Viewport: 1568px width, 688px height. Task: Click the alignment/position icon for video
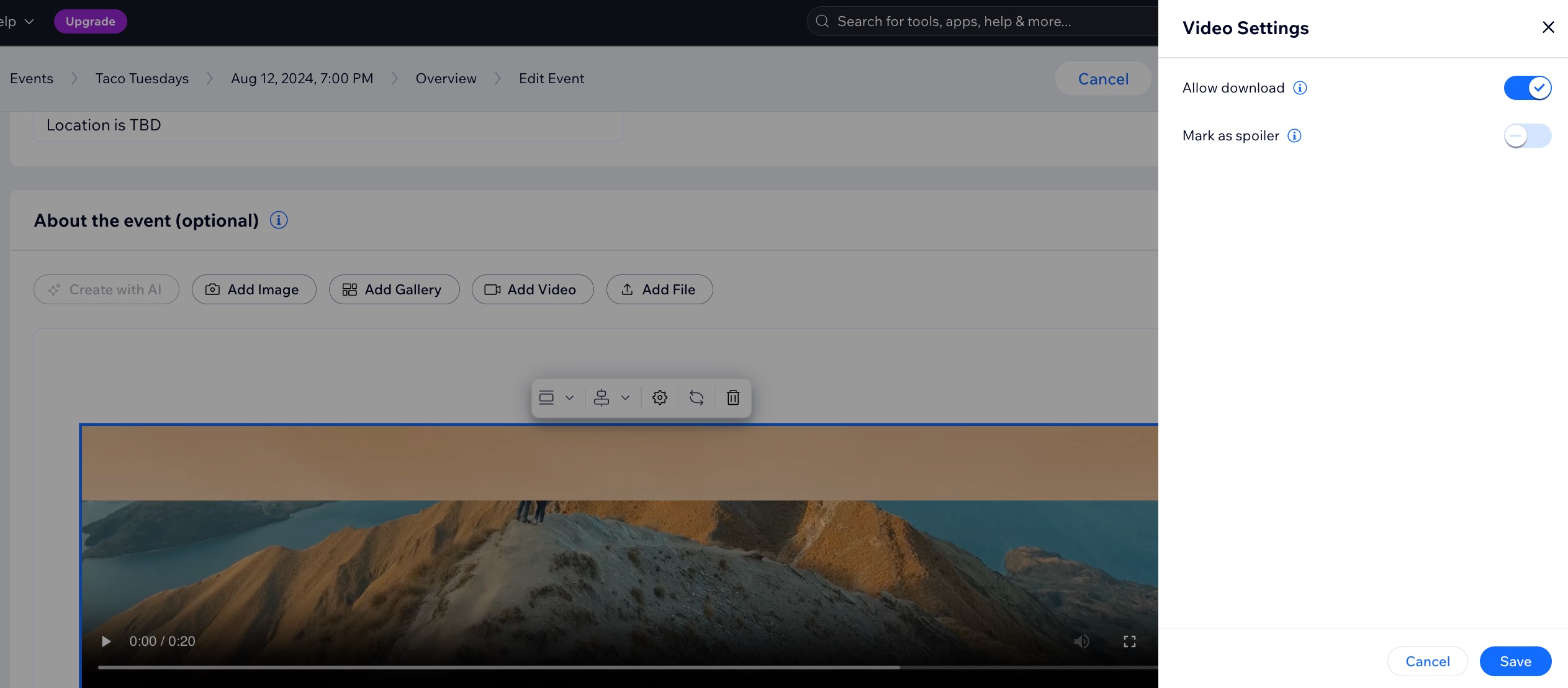[x=601, y=397]
